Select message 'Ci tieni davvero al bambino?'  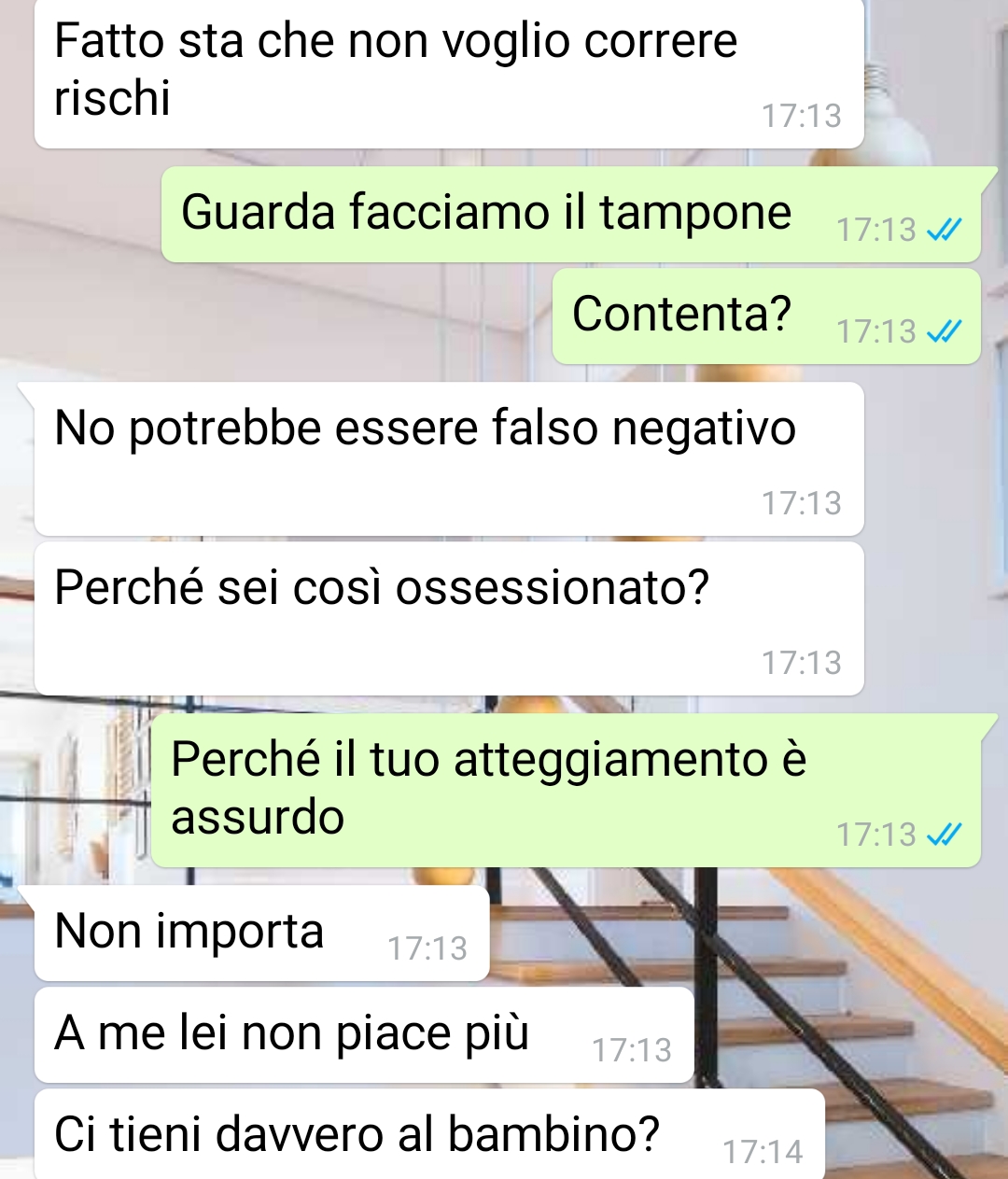click(429, 1134)
